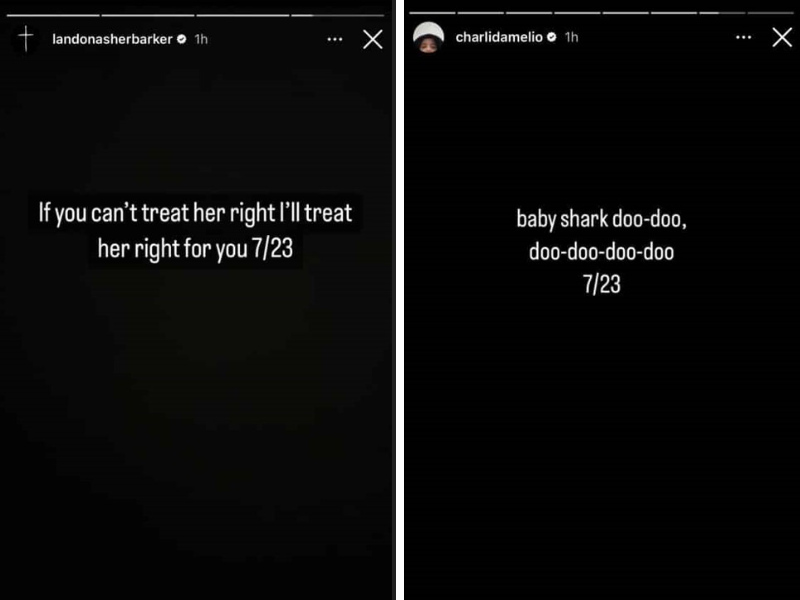Click the 1h timestamp on charlidamelio story
The image size is (800, 600).
[571, 37]
